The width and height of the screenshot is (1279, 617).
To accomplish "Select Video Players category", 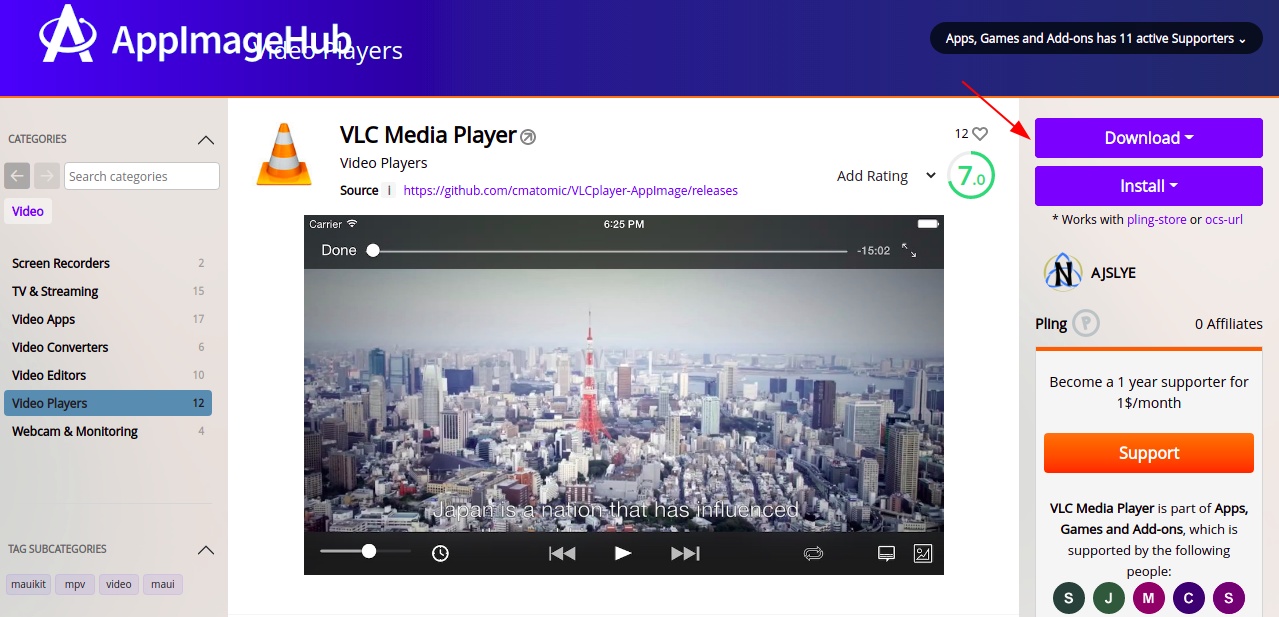I will [x=108, y=403].
